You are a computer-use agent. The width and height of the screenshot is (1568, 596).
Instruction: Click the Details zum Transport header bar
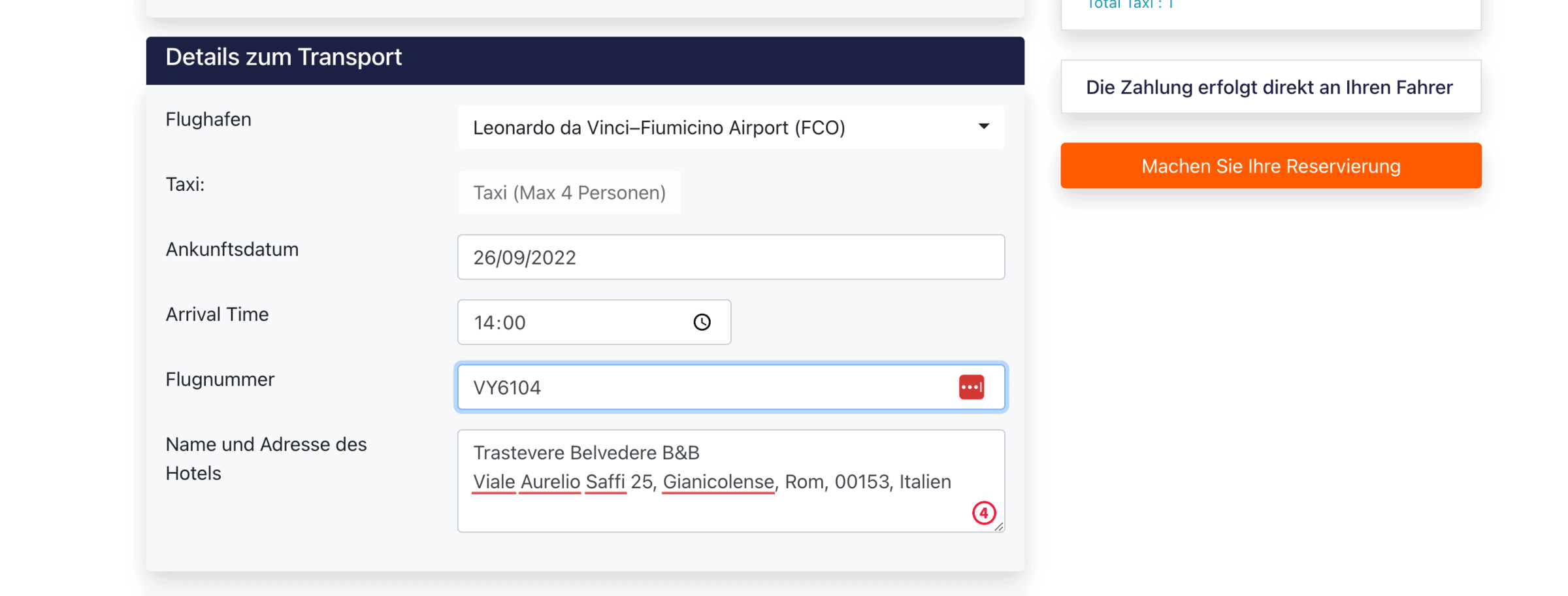tap(585, 60)
